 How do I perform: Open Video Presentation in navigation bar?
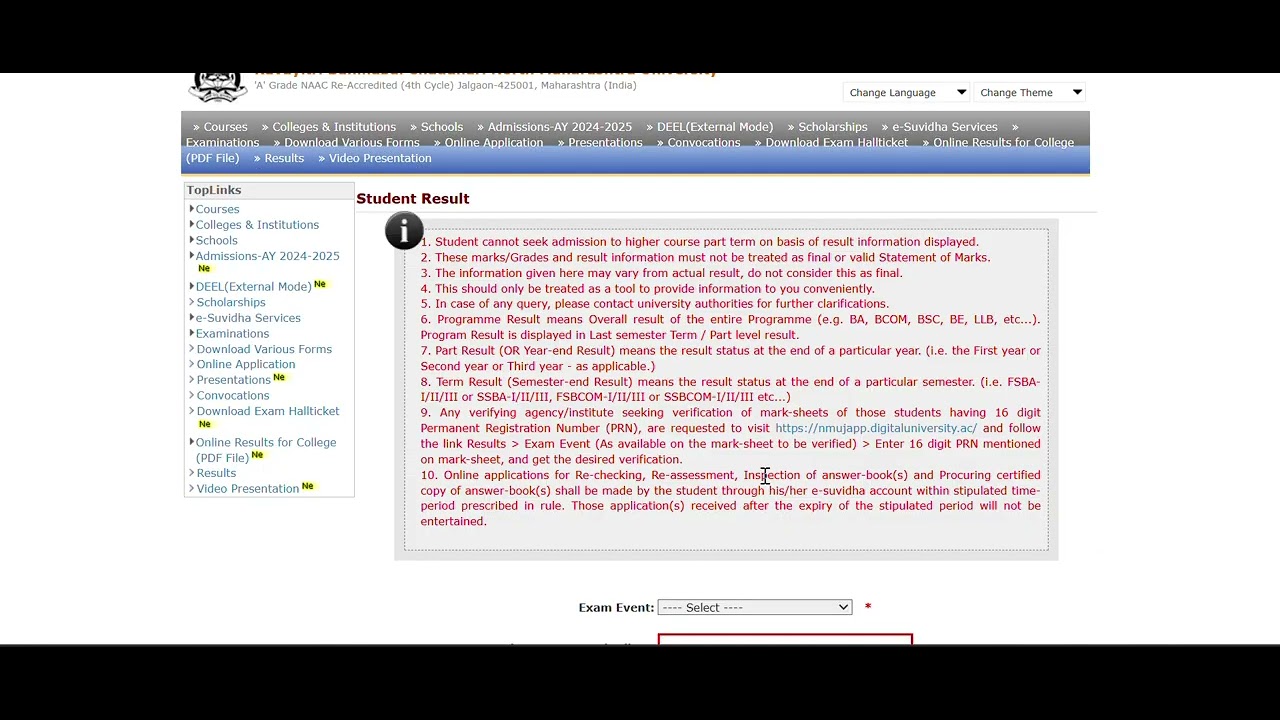380,158
